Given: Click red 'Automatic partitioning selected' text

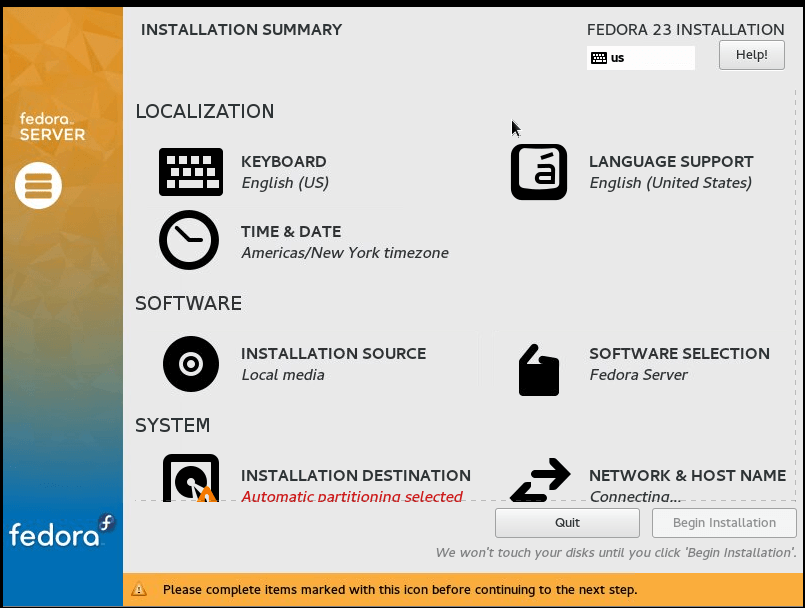Looking at the screenshot, I should [352, 496].
